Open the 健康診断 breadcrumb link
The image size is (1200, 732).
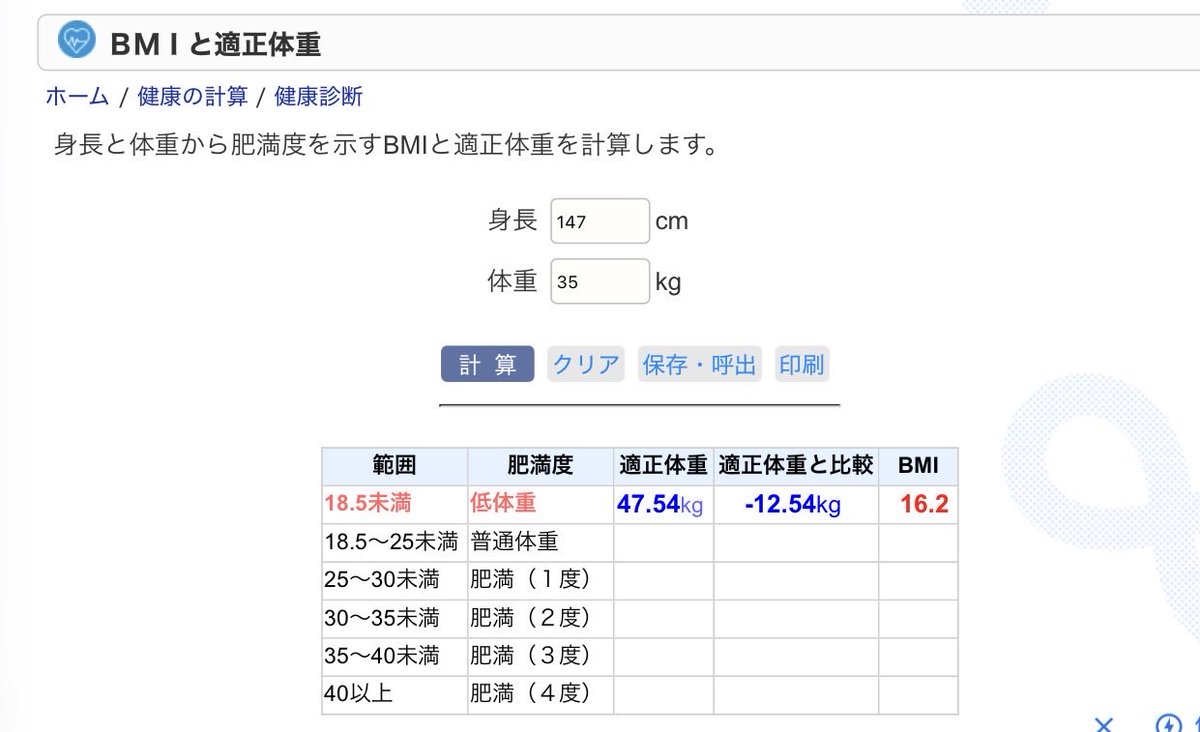point(318,97)
